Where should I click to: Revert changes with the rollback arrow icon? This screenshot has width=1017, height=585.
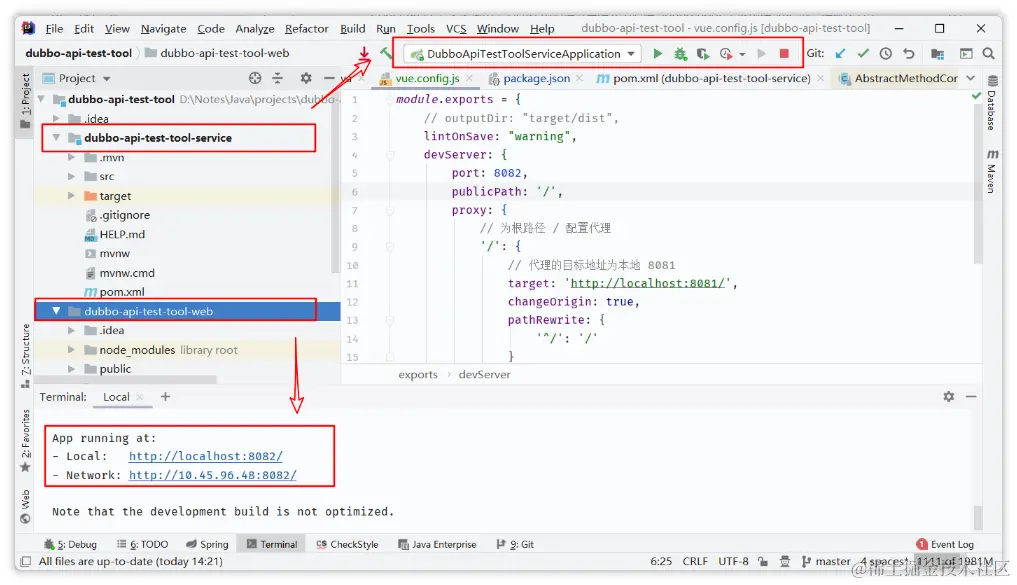909,54
